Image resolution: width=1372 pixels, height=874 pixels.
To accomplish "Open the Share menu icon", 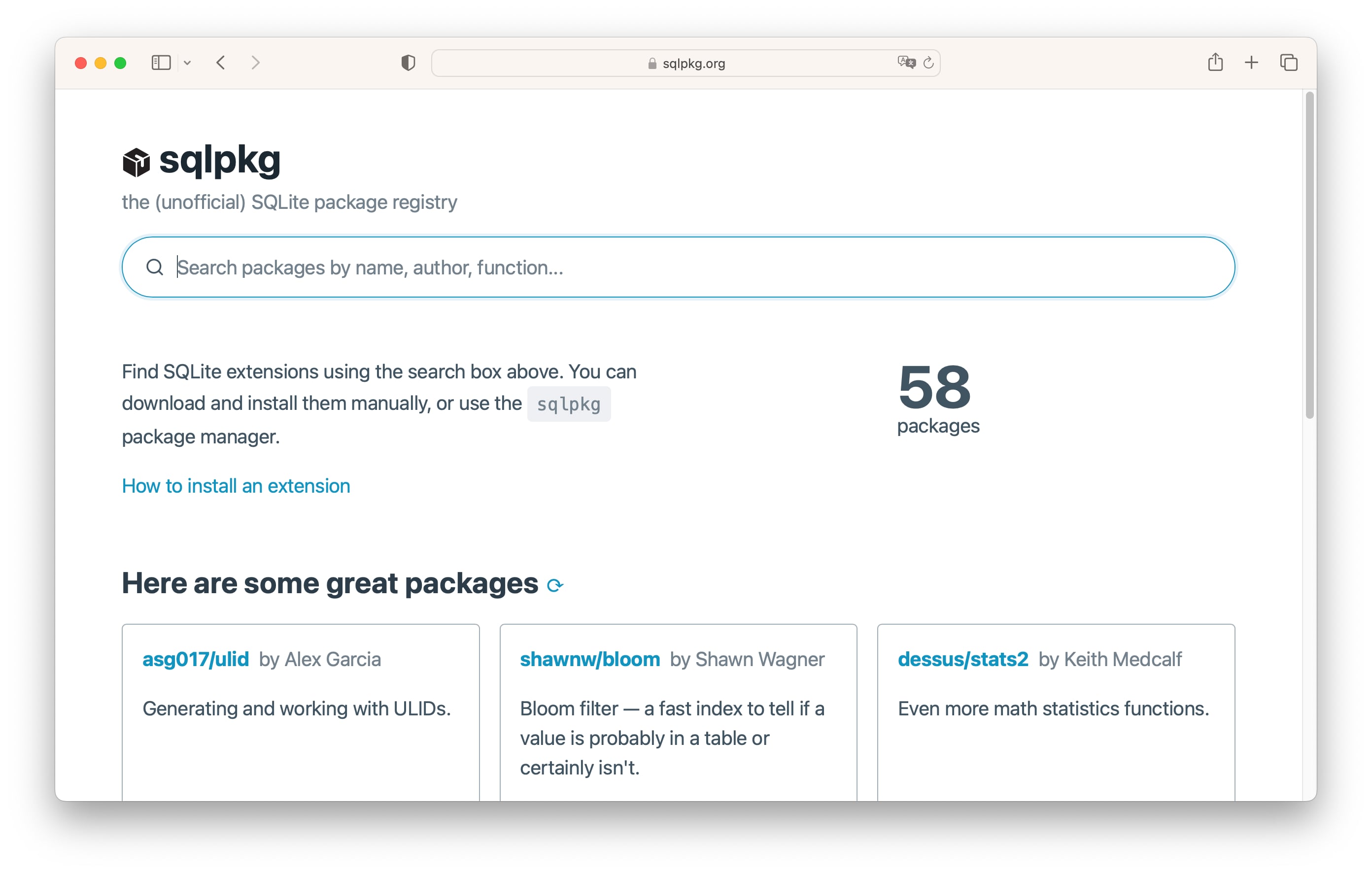I will click(1215, 62).
